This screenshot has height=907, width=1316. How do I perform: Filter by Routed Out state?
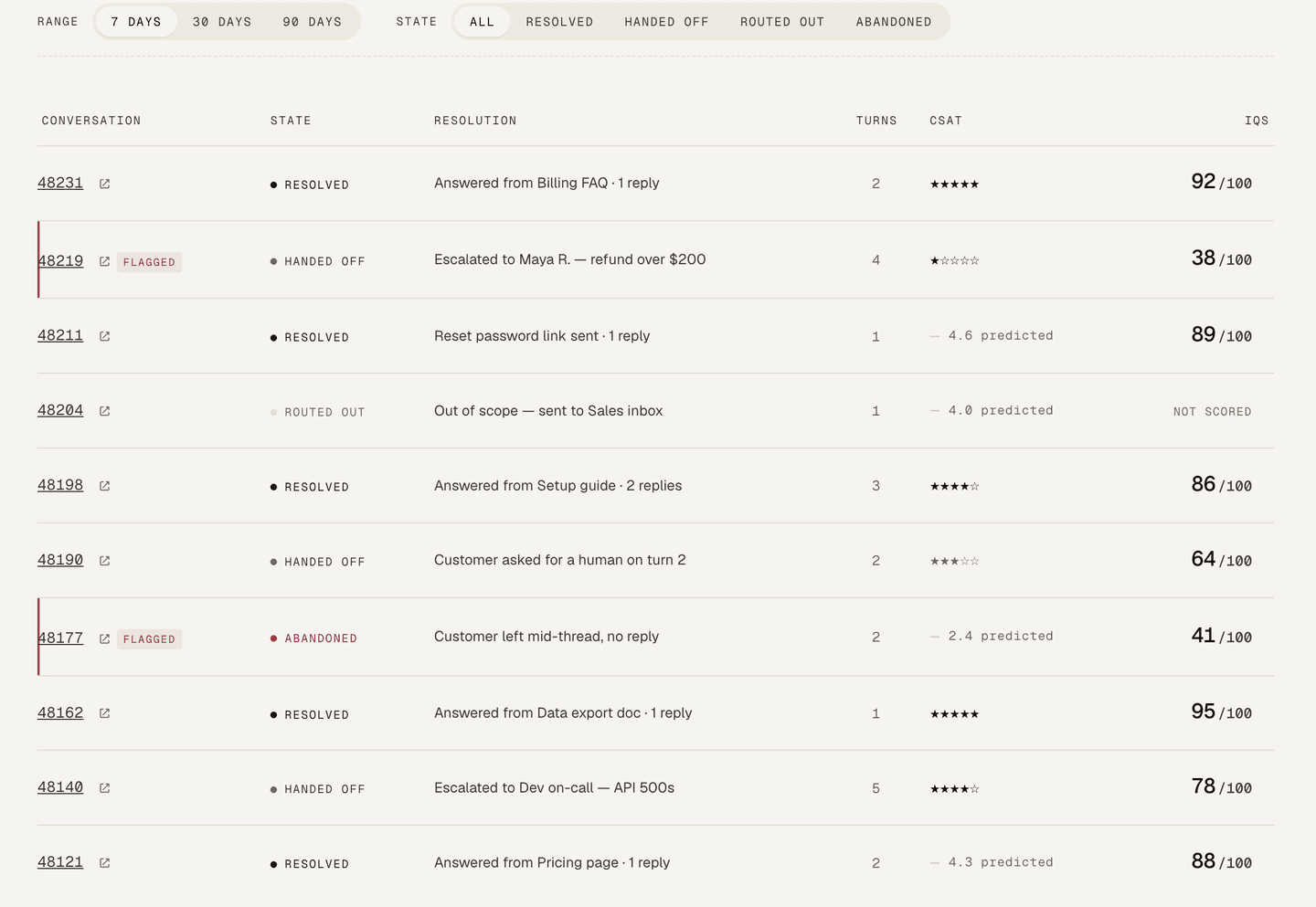pyautogui.click(x=782, y=22)
